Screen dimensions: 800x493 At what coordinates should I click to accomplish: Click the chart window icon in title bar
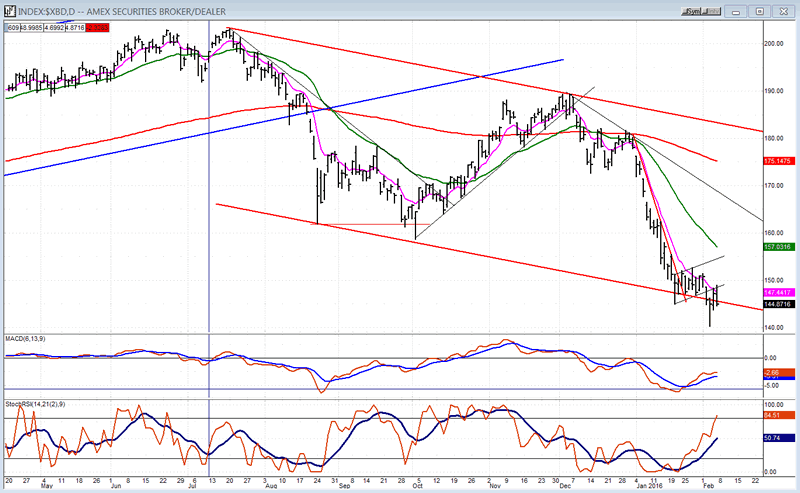point(7,10)
